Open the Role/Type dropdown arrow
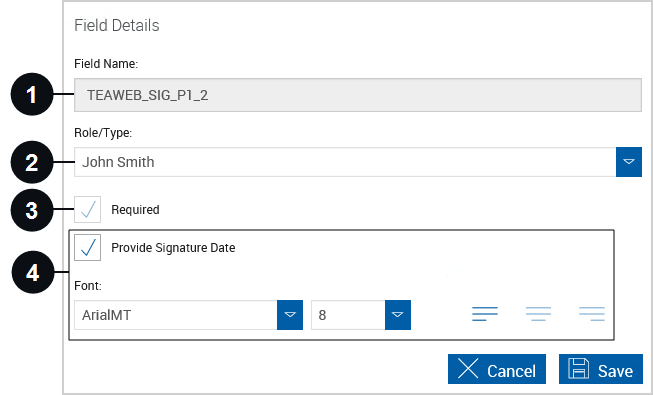The width and height of the screenshot is (653, 395). click(x=629, y=162)
